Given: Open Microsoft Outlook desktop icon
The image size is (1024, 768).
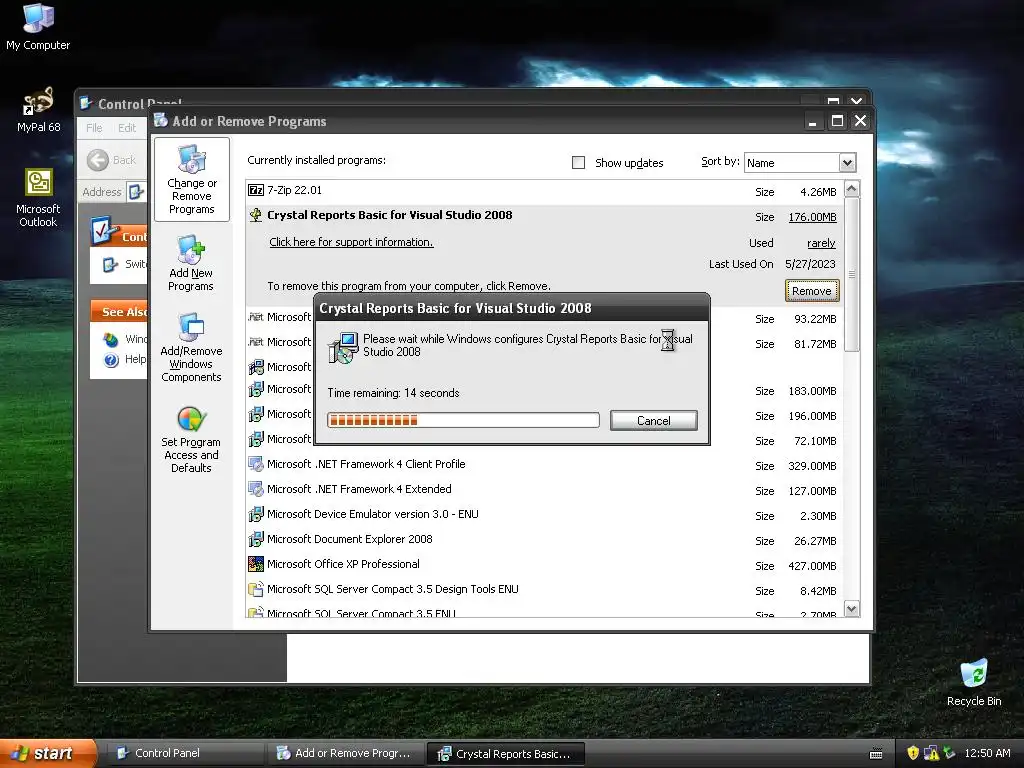Looking at the screenshot, I should pyautogui.click(x=38, y=197).
